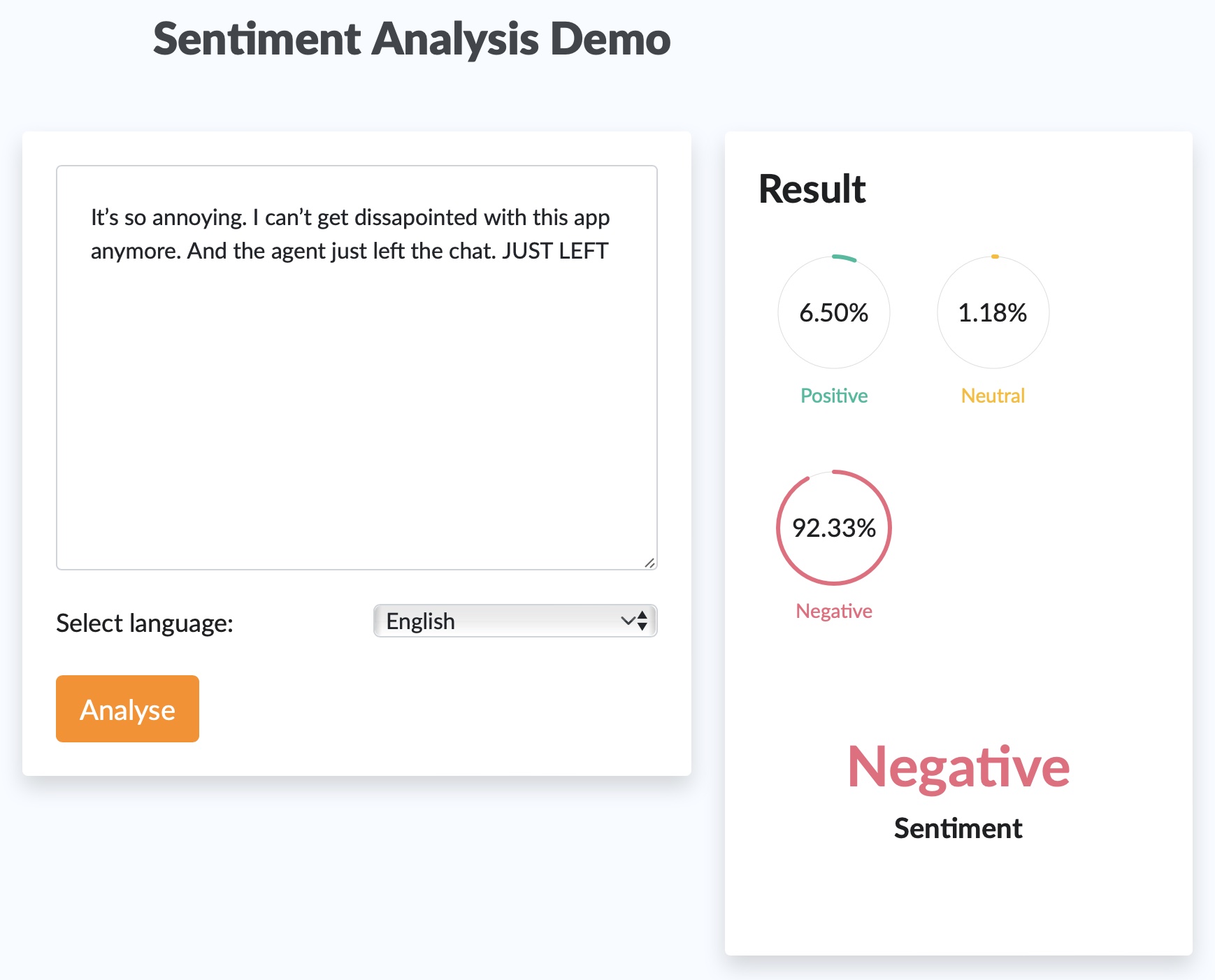
Task: Click the Sentiment caption under the verdict
Action: [958, 828]
